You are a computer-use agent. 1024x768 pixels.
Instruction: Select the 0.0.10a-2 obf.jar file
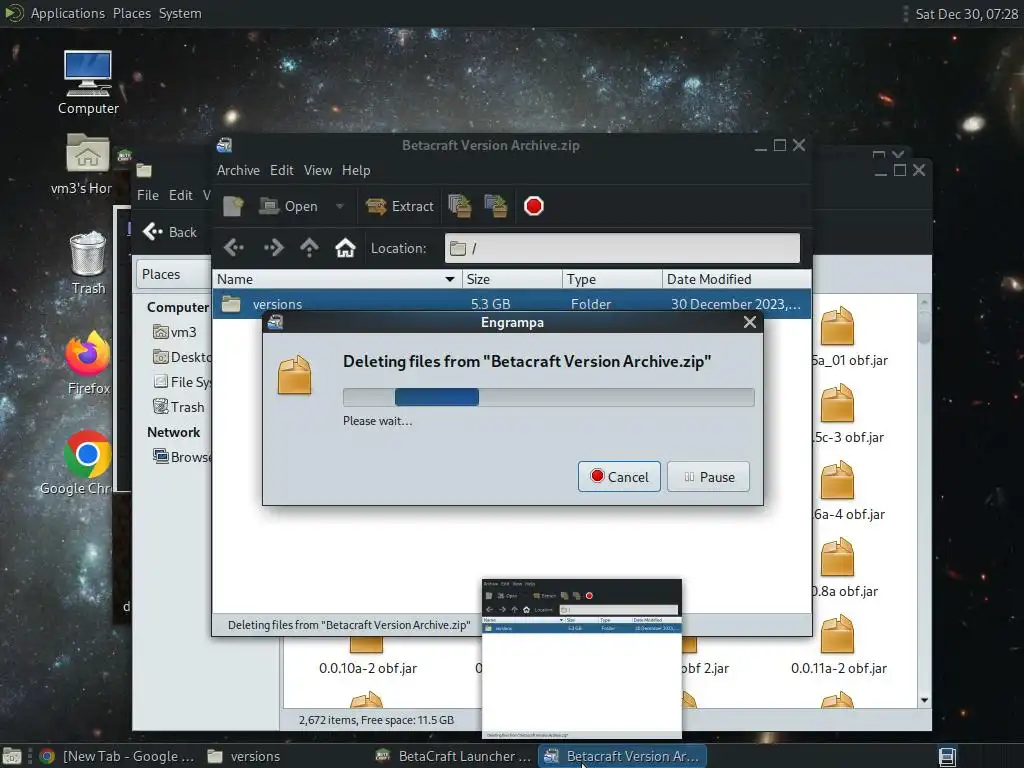pyautogui.click(x=368, y=658)
